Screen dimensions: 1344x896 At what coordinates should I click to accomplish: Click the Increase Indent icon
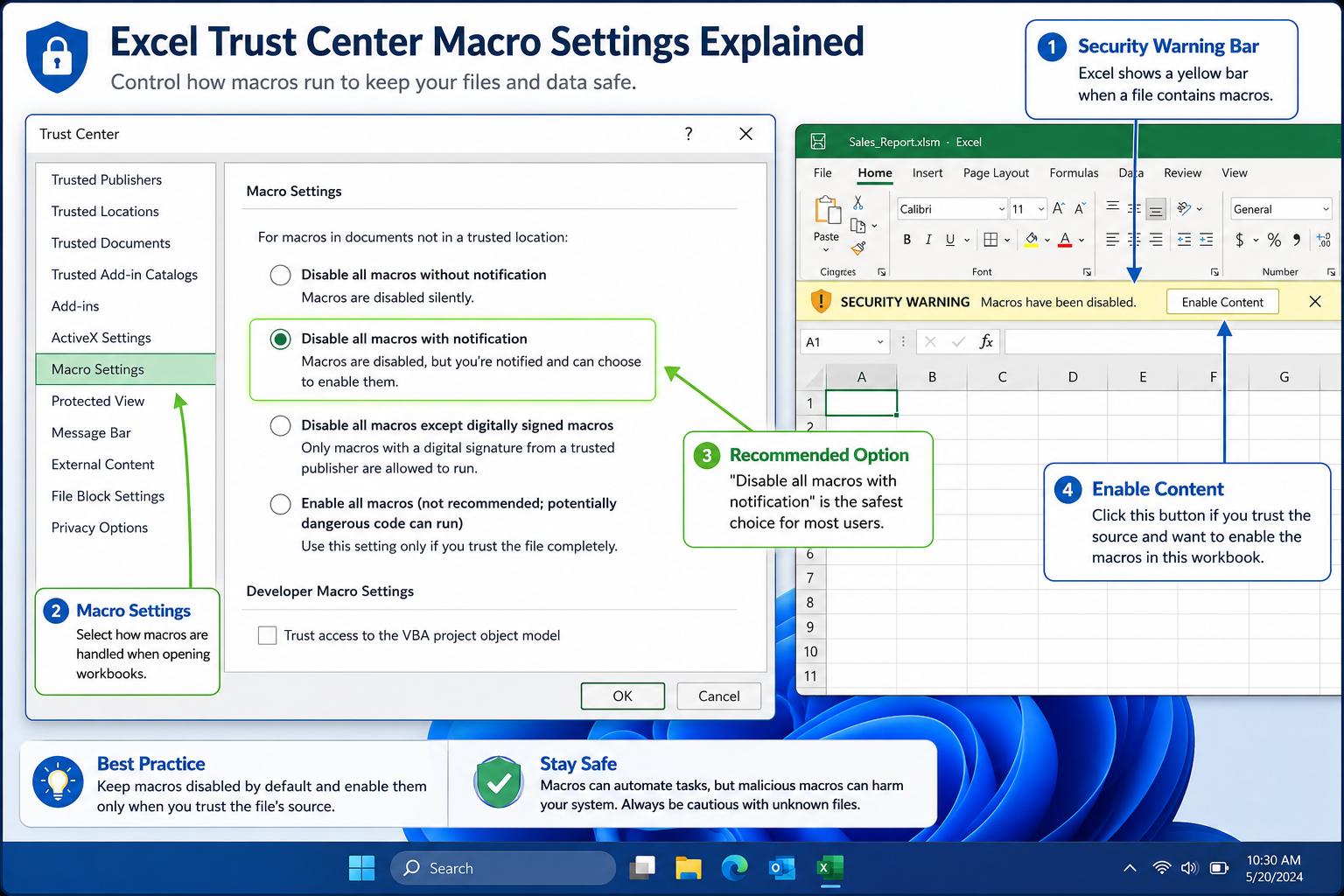click(1206, 240)
